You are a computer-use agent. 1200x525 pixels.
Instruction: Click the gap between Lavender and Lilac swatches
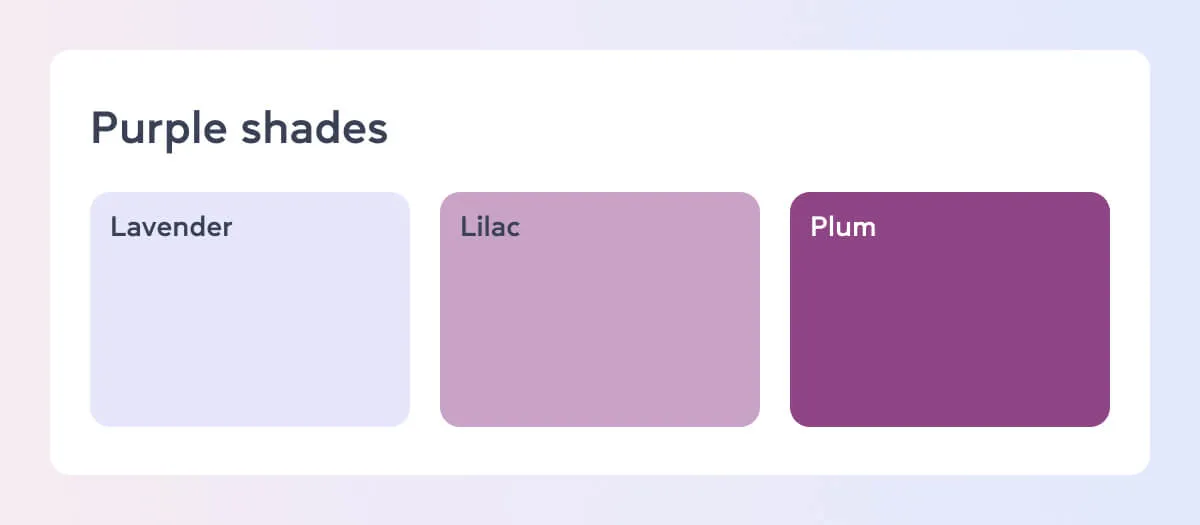[425, 310]
